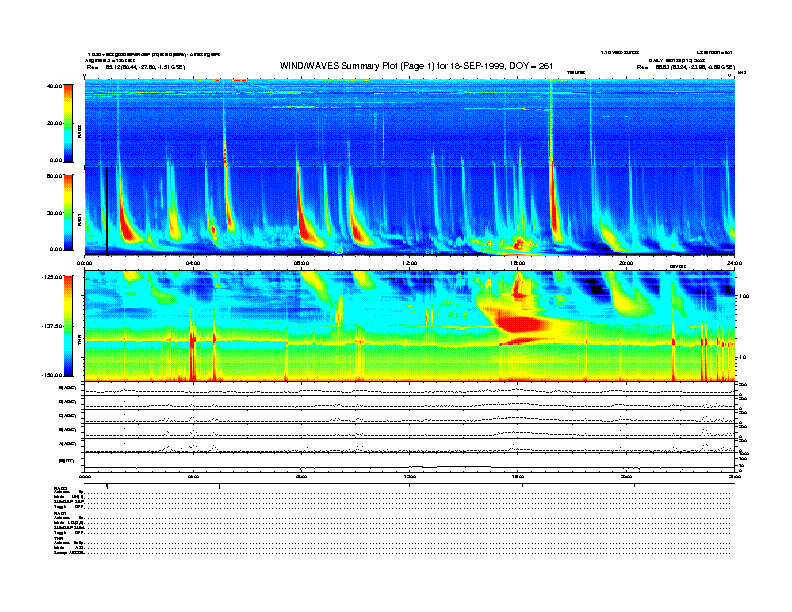792x612 pixels.
Task: Click the 24:00 tick below RAD1 spectrogram
Action: 734,263
